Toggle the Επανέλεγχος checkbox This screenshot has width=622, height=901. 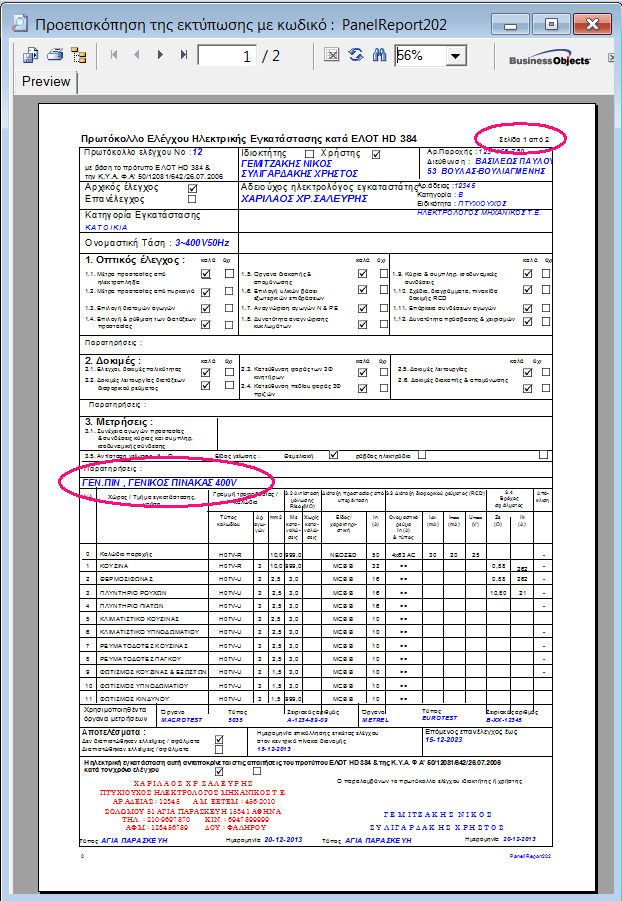[193, 199]
